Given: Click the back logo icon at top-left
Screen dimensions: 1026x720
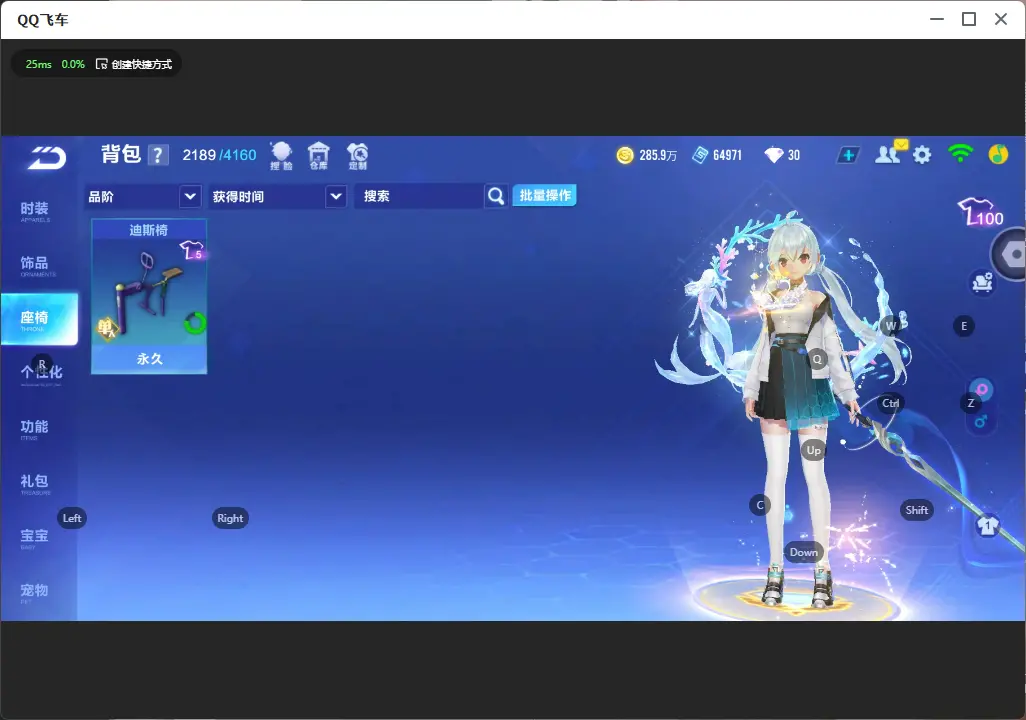Looking at the screenshot, I should pyautogui.click(x=46, y=158).
